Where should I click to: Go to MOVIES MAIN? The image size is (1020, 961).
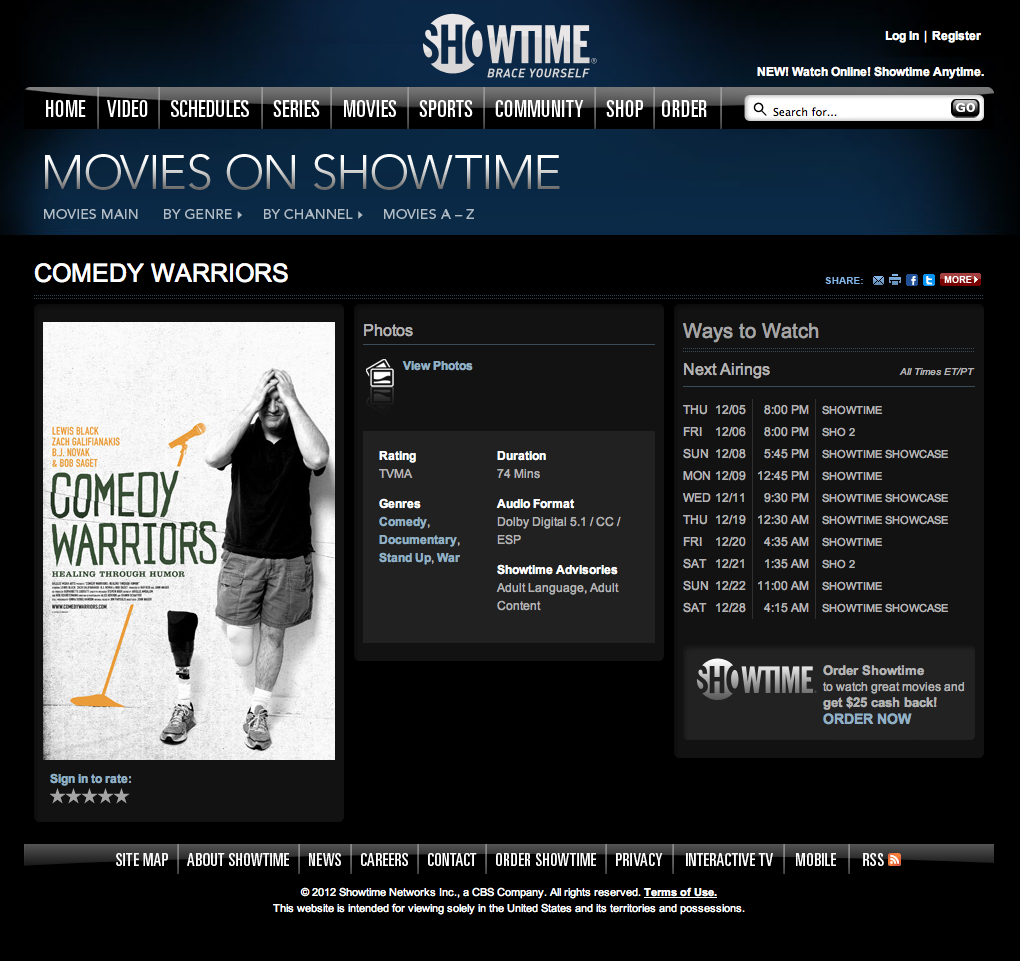point(90,214)
